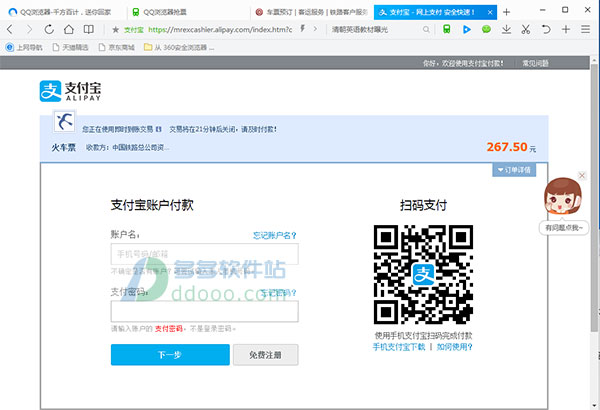
Task: Click the 账户名 input field
Action: pos(205,254)
